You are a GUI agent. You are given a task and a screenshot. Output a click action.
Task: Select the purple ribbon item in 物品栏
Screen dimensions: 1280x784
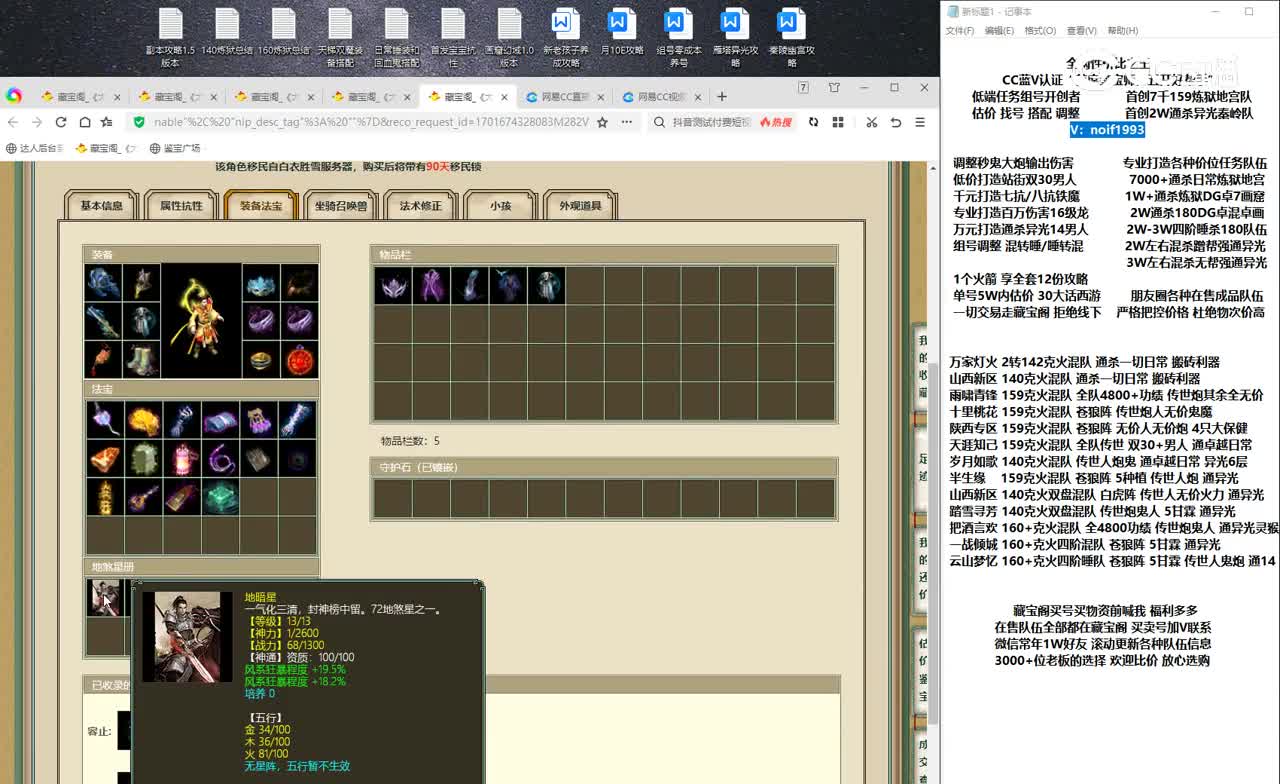coord(431,285)
